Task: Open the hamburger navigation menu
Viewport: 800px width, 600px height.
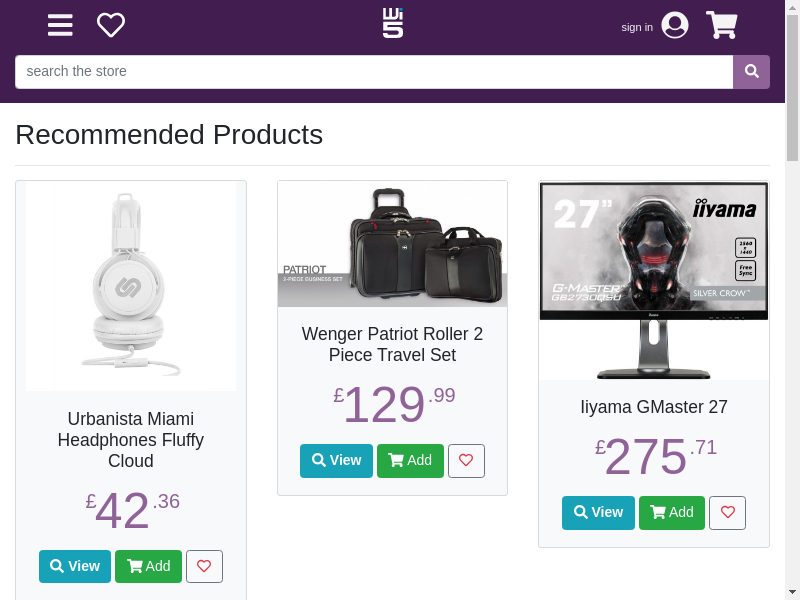Action: [x=60, y=25]
